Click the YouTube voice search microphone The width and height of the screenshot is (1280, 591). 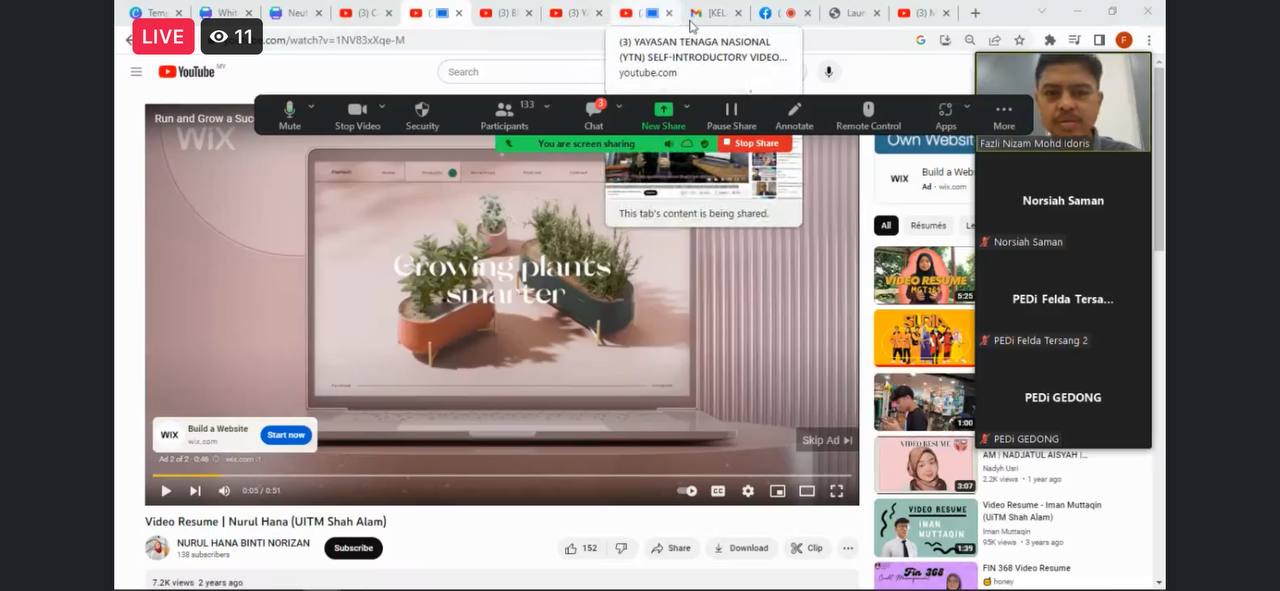(828, 72)
